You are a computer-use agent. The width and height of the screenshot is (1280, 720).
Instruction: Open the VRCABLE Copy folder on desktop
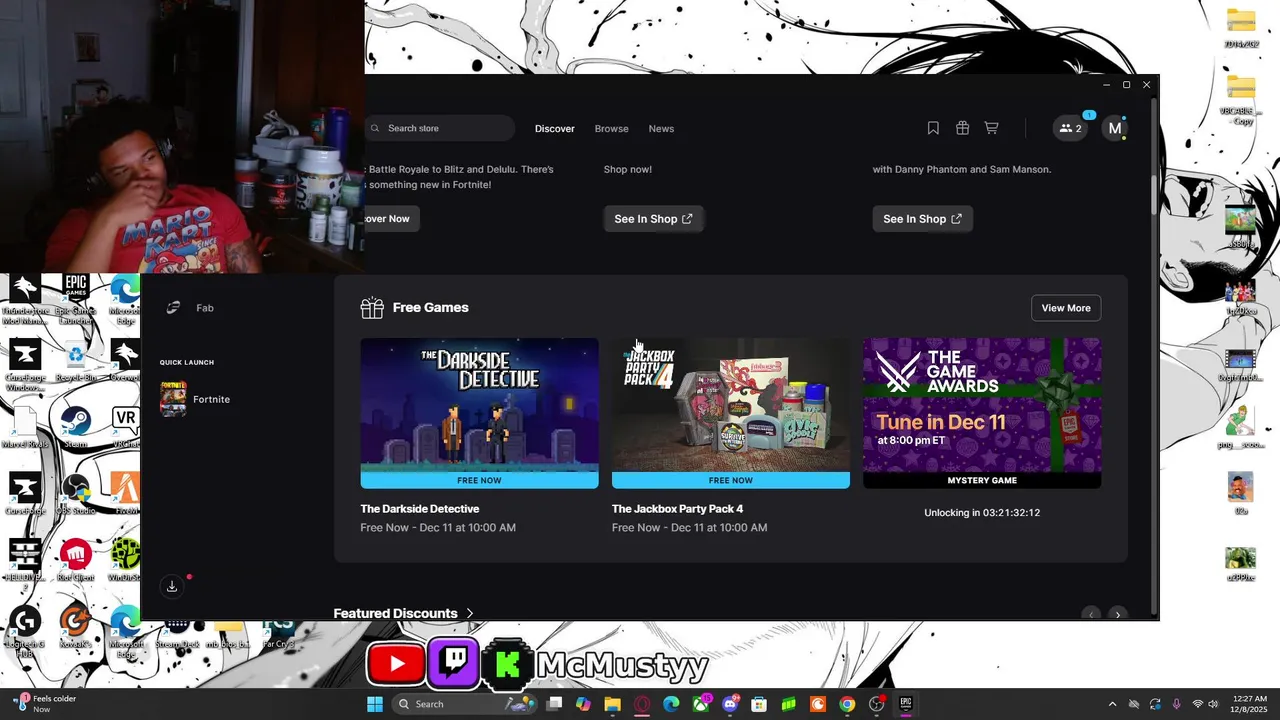tap(1240, 100)
